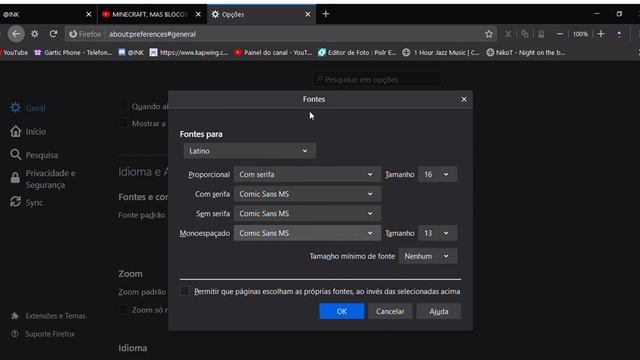Viewport: 640px width, 360px height.
Task: Confirm the font settings with OK
Action: tap(342, 311)
